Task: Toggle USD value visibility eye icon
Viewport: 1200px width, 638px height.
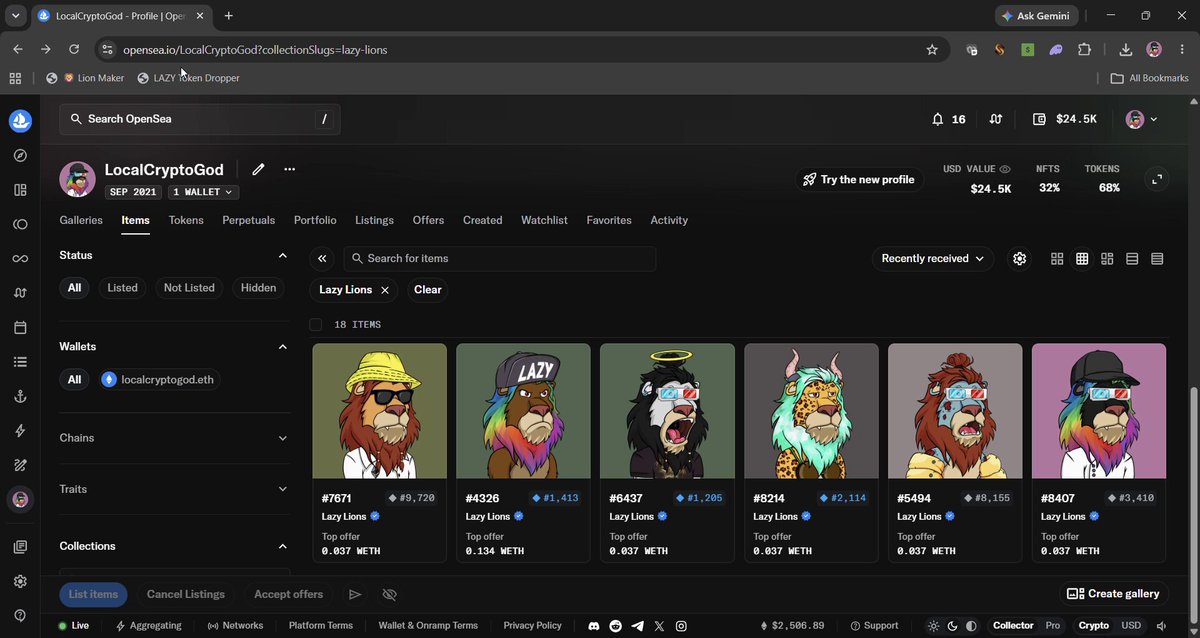Action: [1005, 169]
